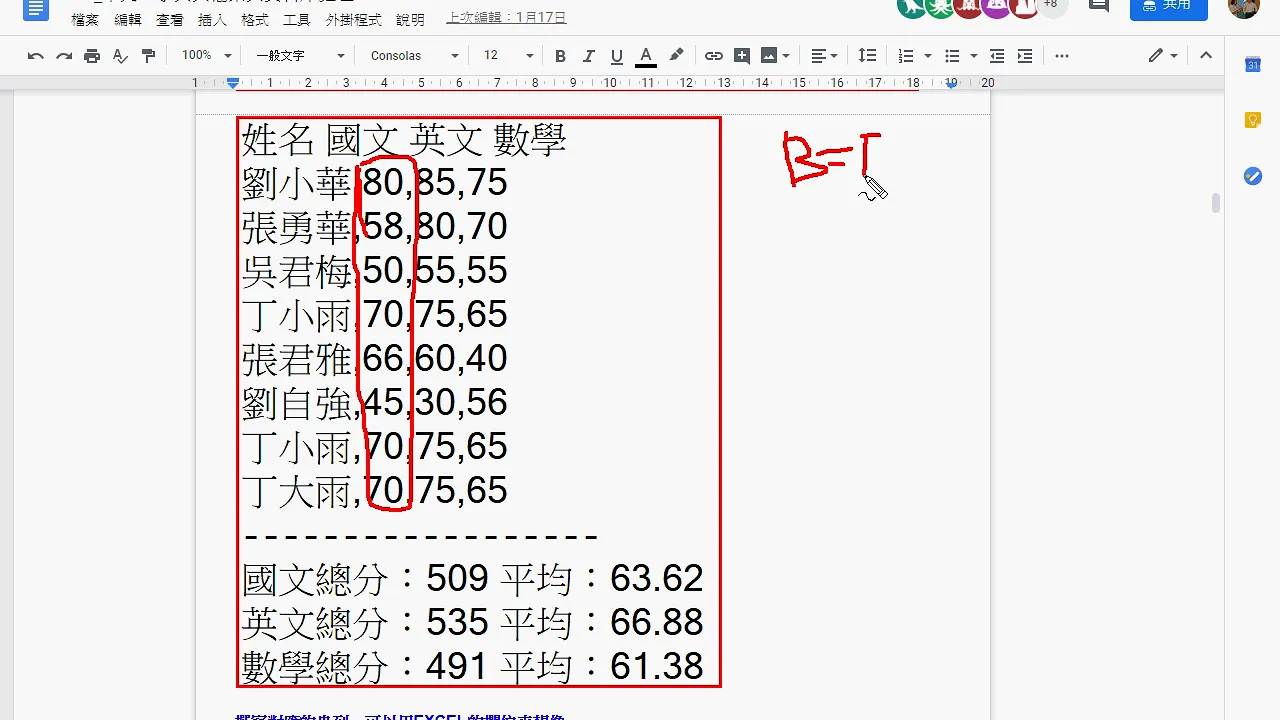The height and width of the screenshot is (720, 1280).
Task: Open Google Keep side panel
Action: coord(1252,120)
